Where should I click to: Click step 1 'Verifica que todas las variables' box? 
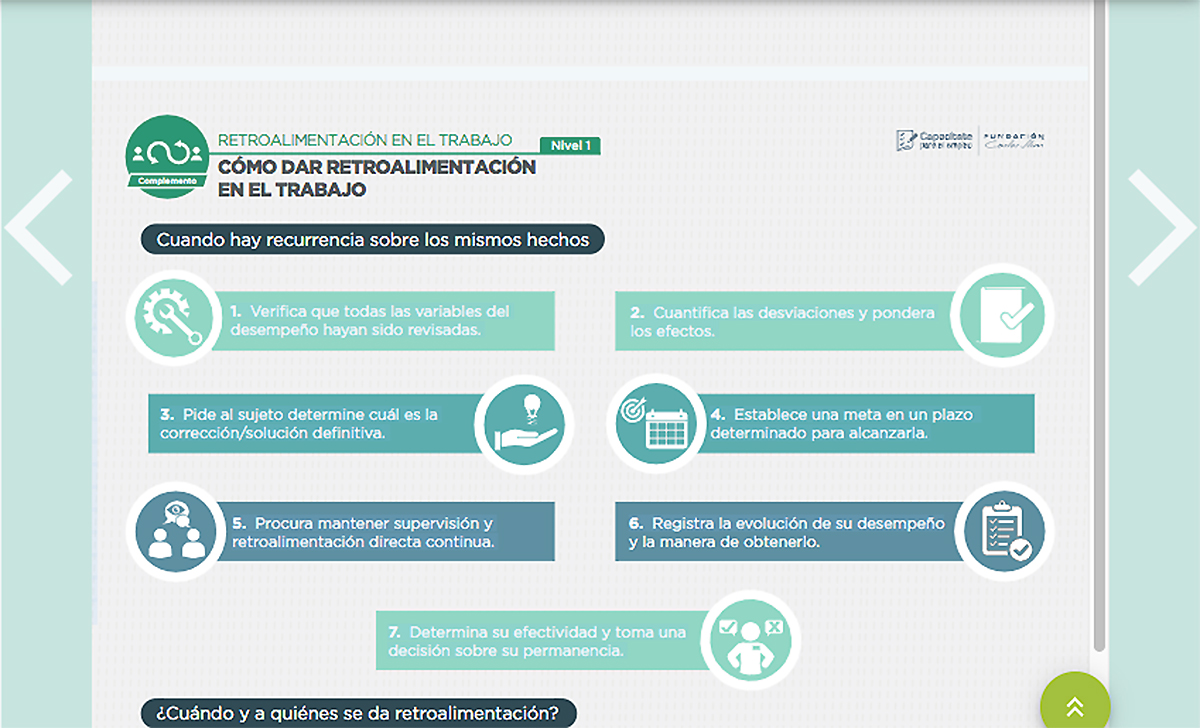pyautogui.click(x=390, y=320)
